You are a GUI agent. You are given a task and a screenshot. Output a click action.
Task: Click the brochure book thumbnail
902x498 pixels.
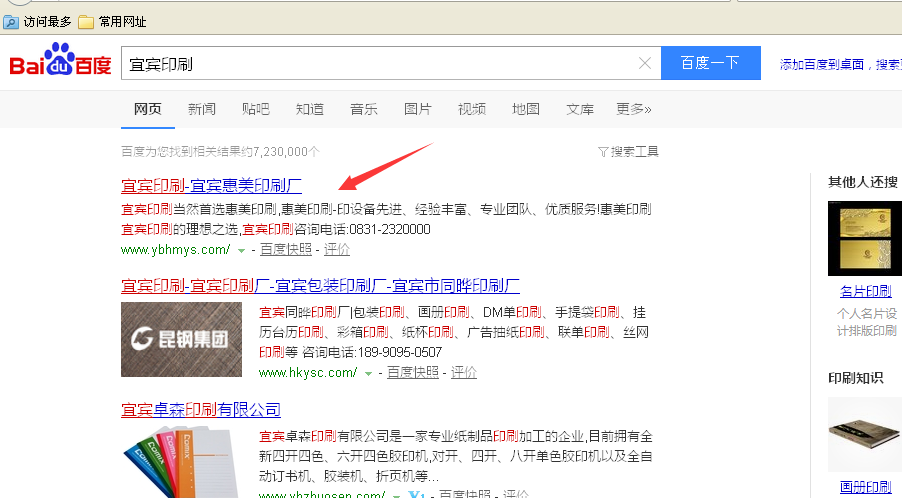(865, 434)
